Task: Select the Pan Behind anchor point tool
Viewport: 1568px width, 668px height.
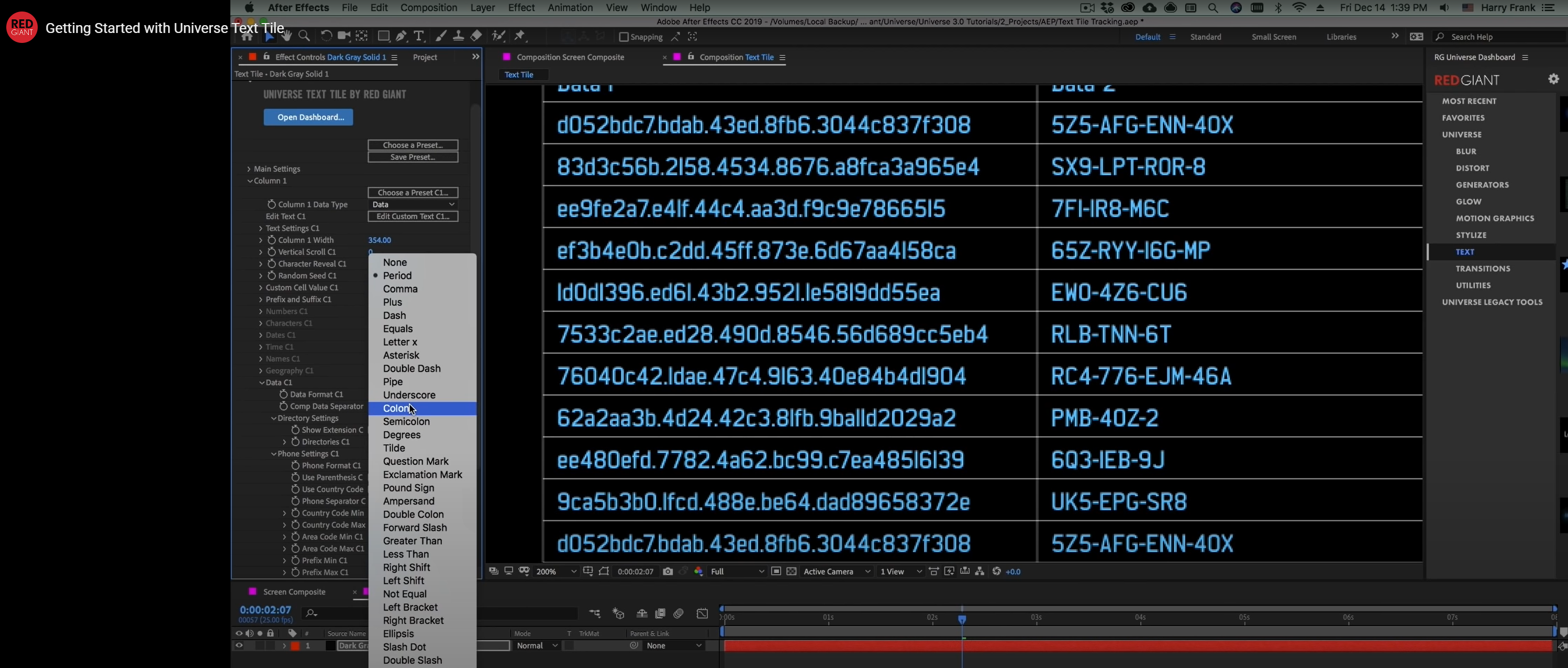Action: [362, 37]
